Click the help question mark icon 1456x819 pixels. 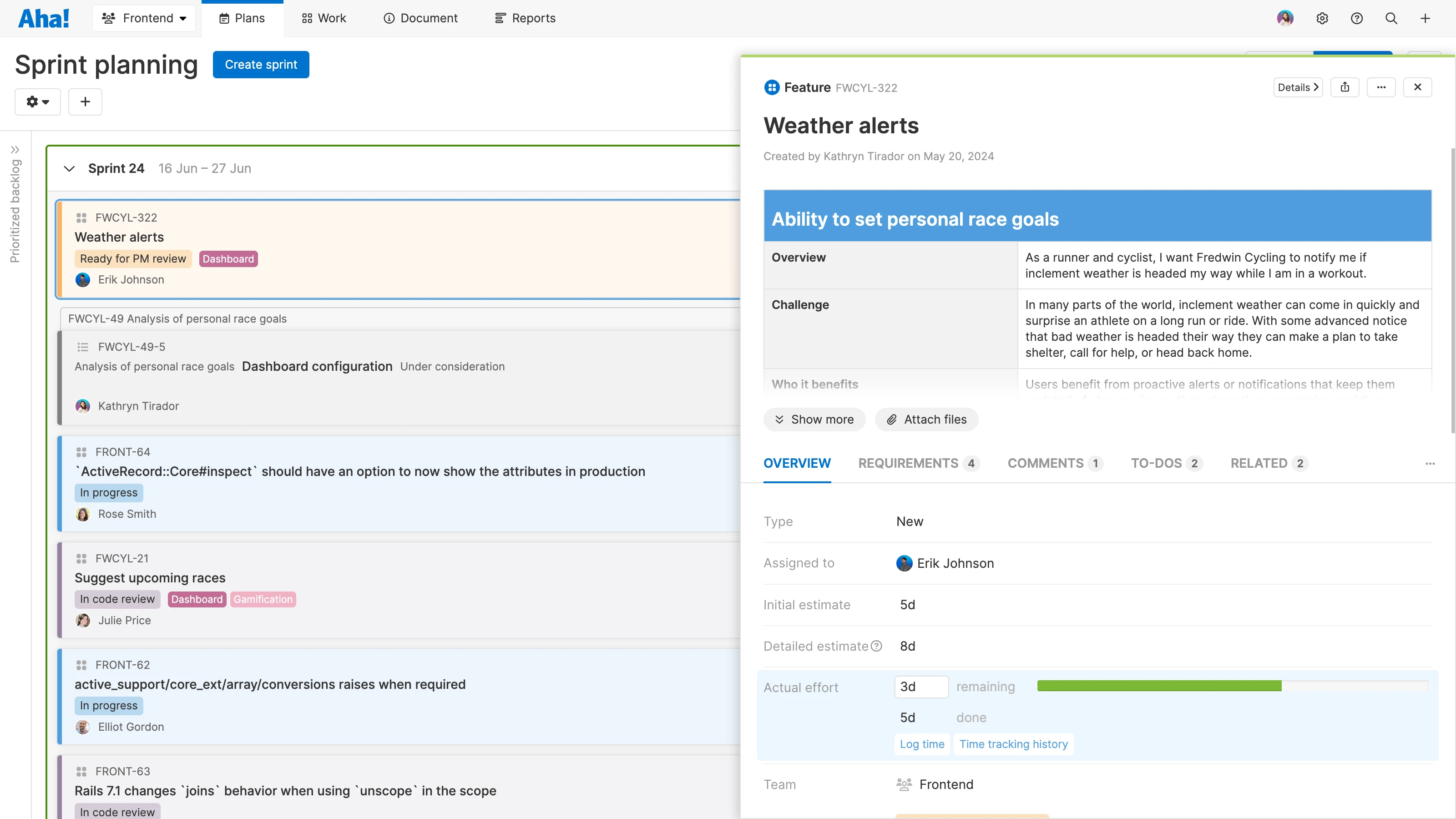coord(1356,18)
